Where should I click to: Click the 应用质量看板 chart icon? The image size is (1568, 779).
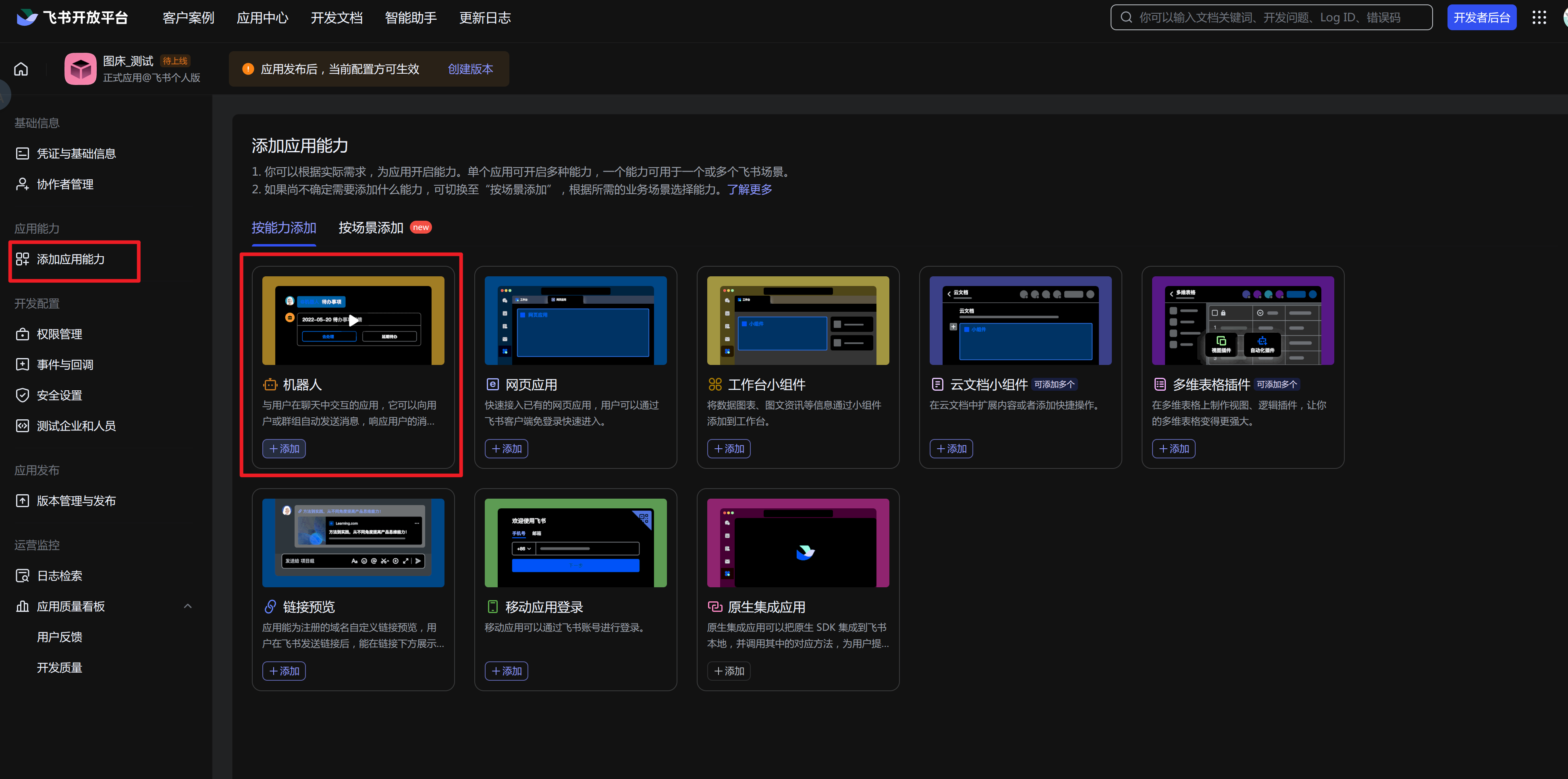23,606
